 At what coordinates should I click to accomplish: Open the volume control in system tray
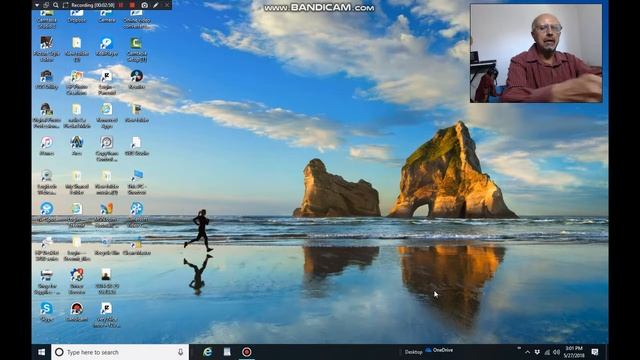coord(556,352)
